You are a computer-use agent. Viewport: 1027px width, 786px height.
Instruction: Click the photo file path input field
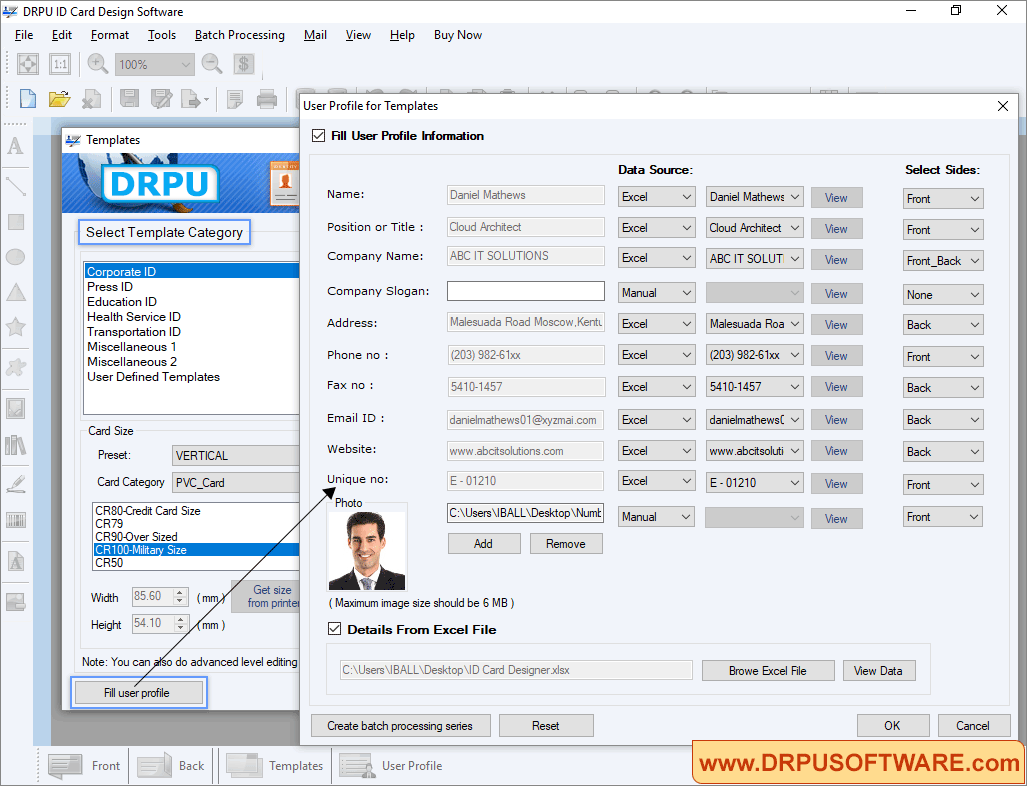click(525, 513)
